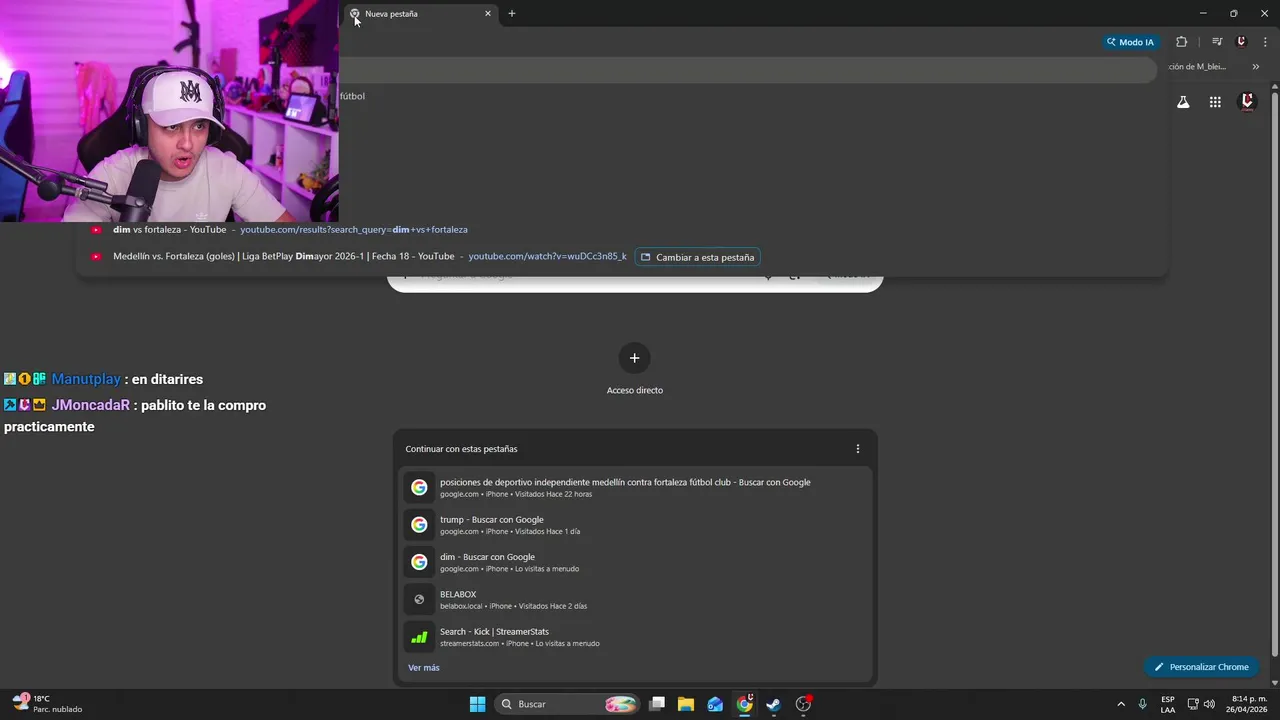Image resolution: width=1280 pixels, height=720 pixels.
Task: Add a shortcut via Acceso directo plus
Action: (634, 358)
